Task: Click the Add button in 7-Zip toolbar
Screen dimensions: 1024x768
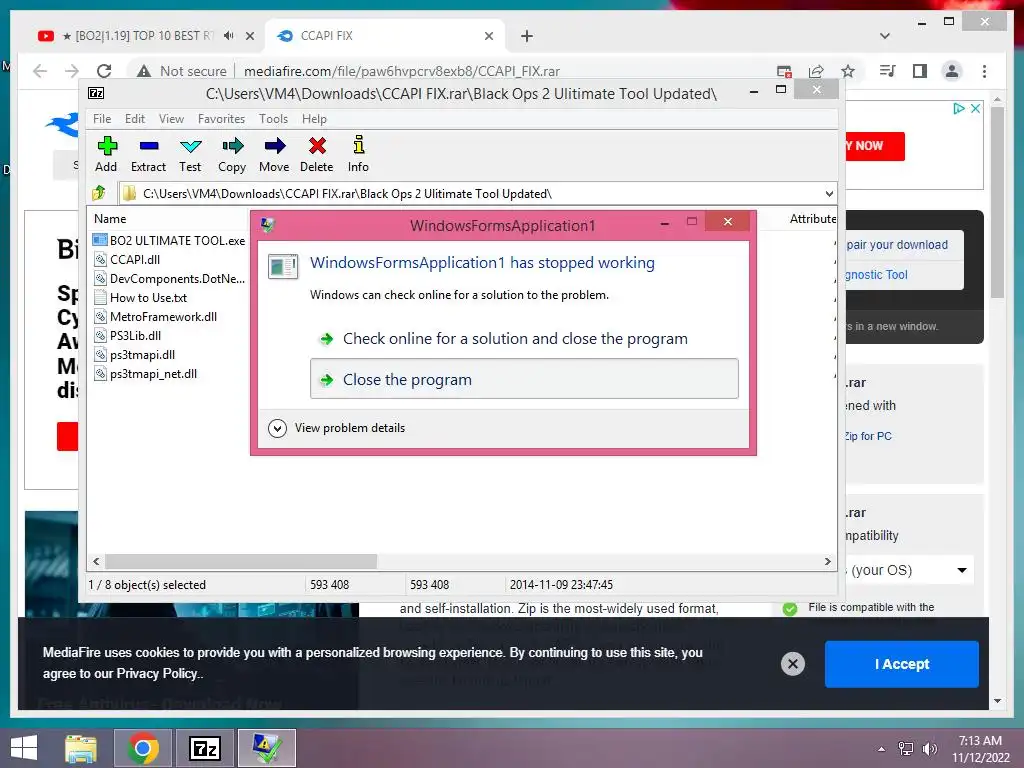Action: pyautogui.click(x=106, y=154)
